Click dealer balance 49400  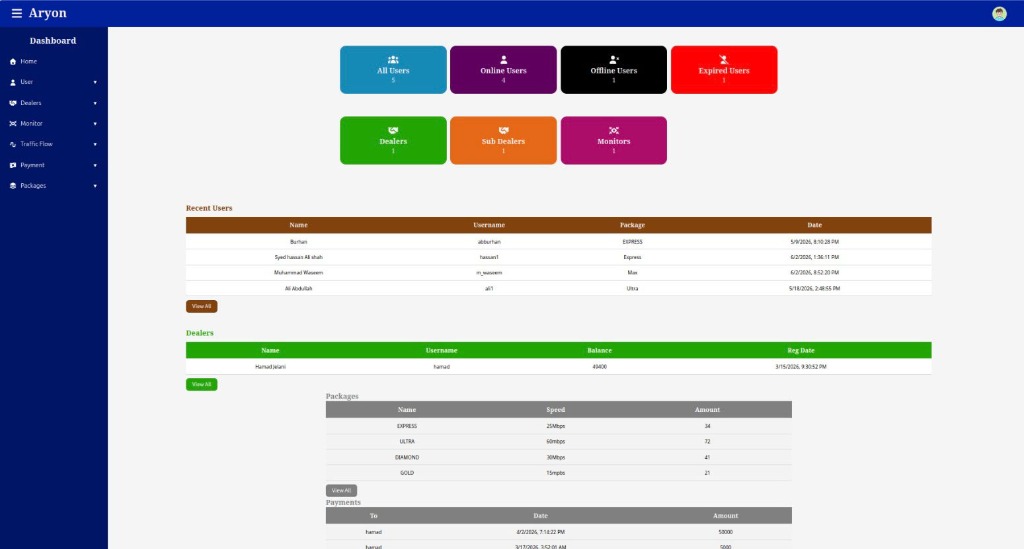pos(600,367)
